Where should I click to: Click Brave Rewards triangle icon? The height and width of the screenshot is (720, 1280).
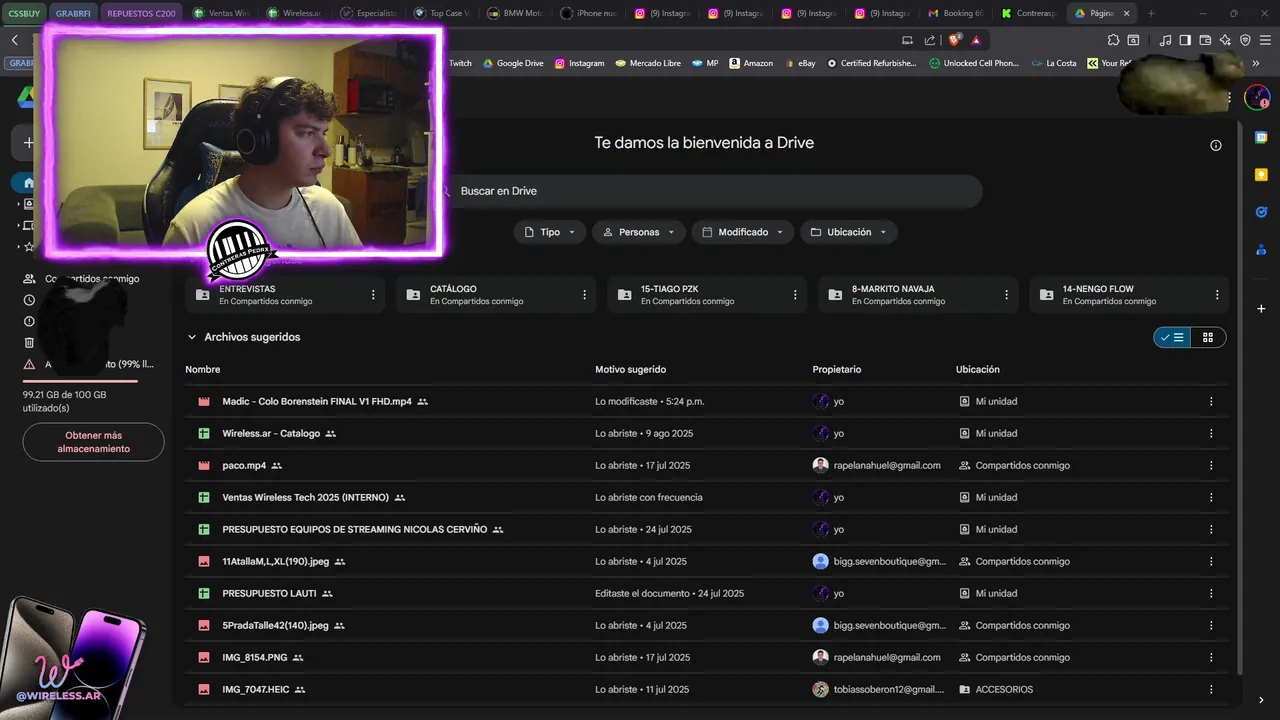(x=976, y=40)
